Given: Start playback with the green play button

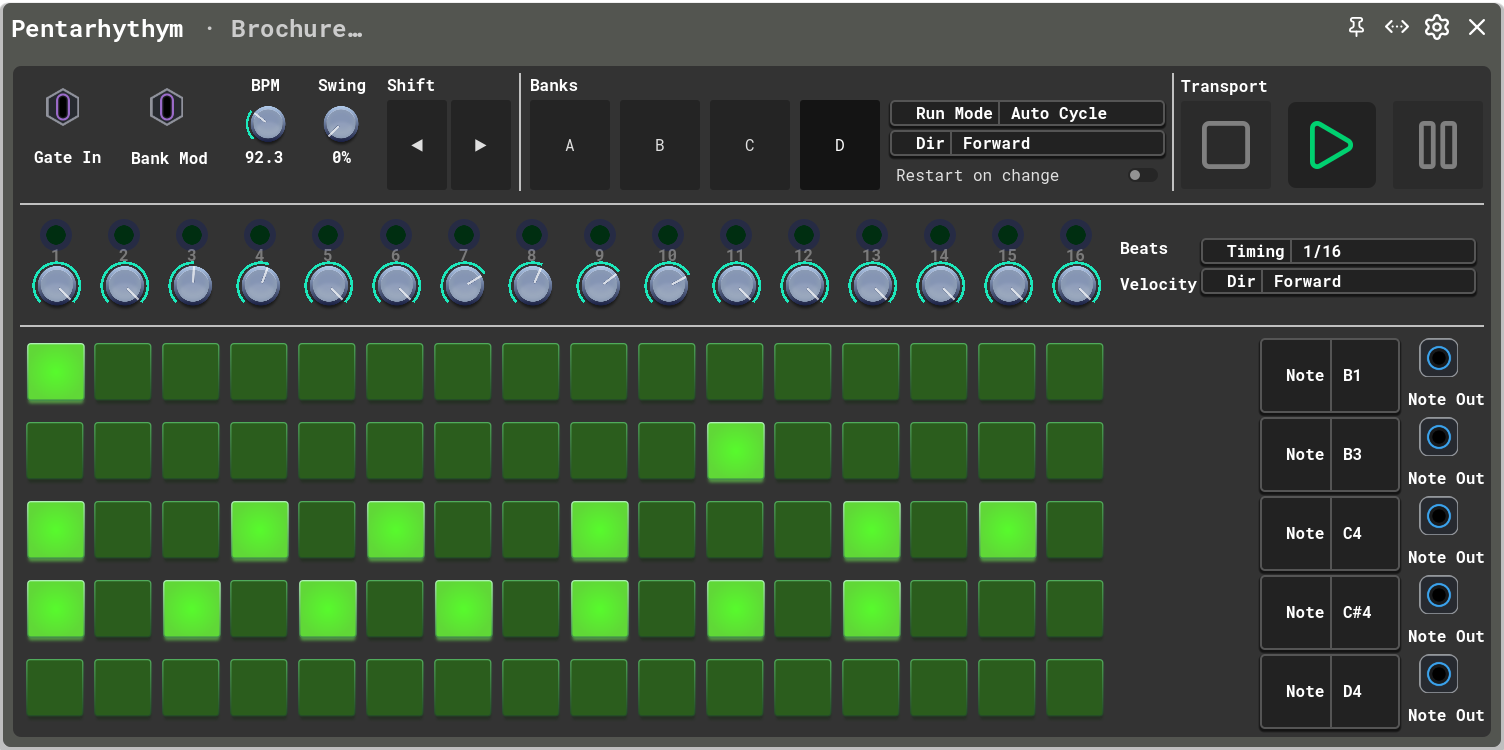Looking at the screenshot, I should (1332, 145).
